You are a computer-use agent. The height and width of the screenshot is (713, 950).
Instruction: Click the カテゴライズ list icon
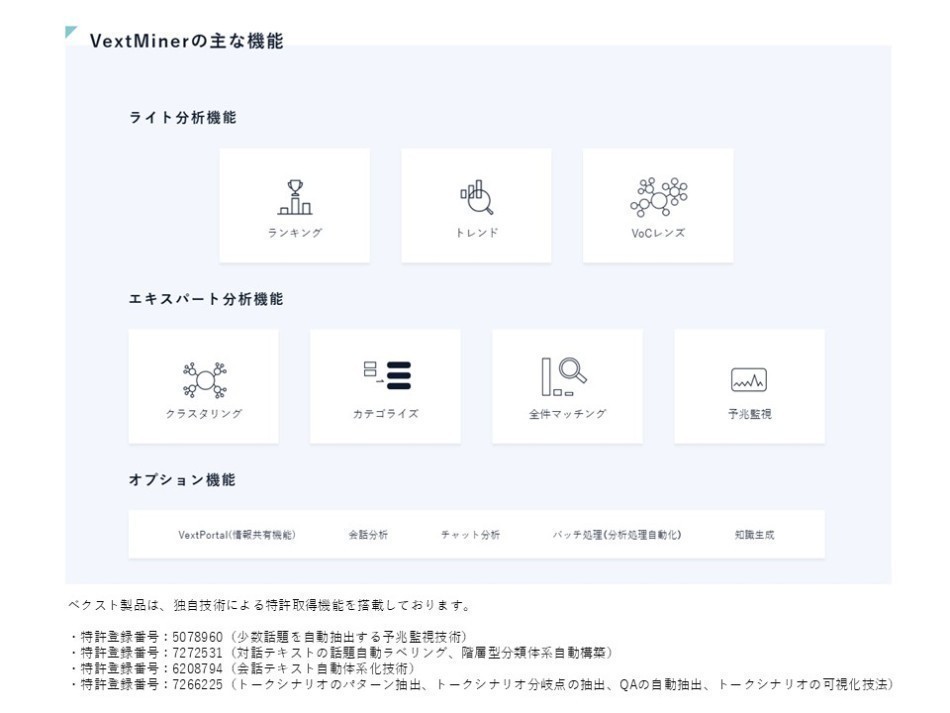pos(386,376)
